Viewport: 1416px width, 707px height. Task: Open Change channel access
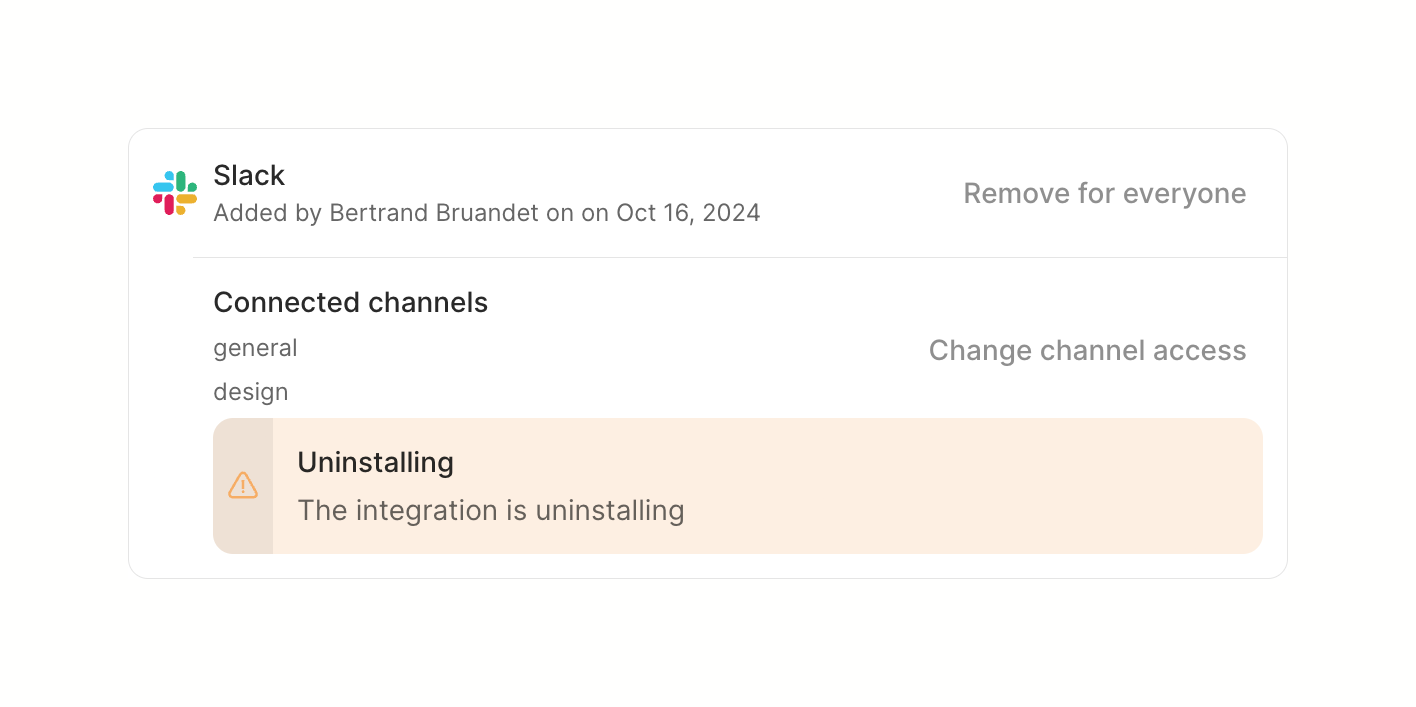[x=1087, y=351]
